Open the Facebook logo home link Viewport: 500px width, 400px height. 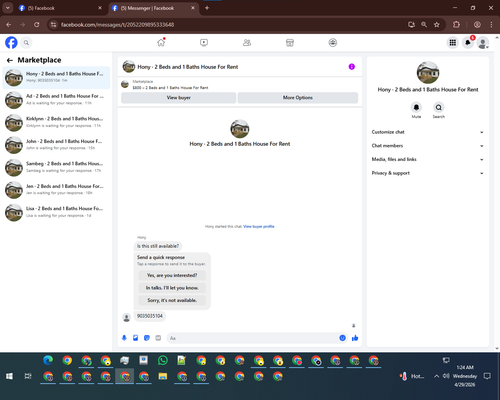11,43
